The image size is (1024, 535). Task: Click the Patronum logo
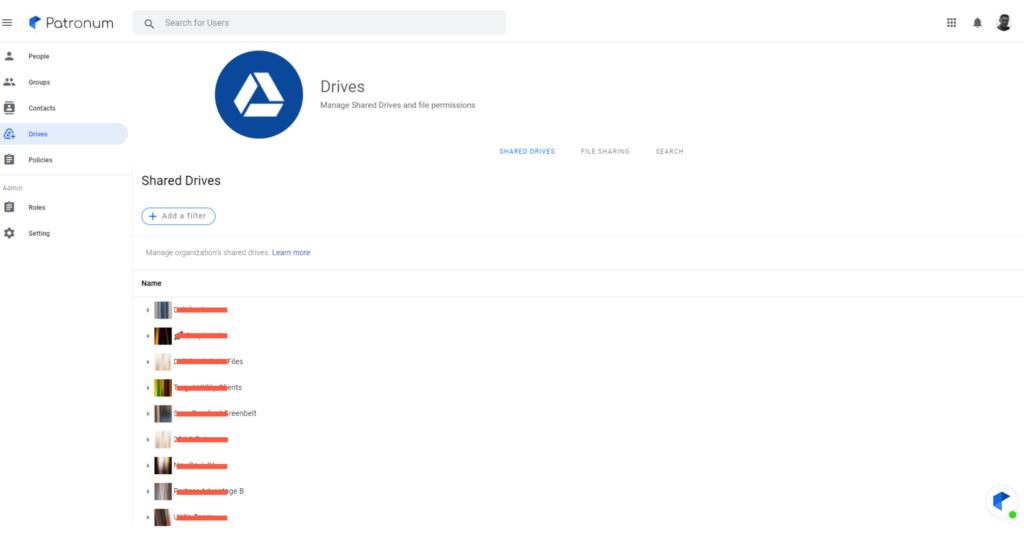click(71, 23)
